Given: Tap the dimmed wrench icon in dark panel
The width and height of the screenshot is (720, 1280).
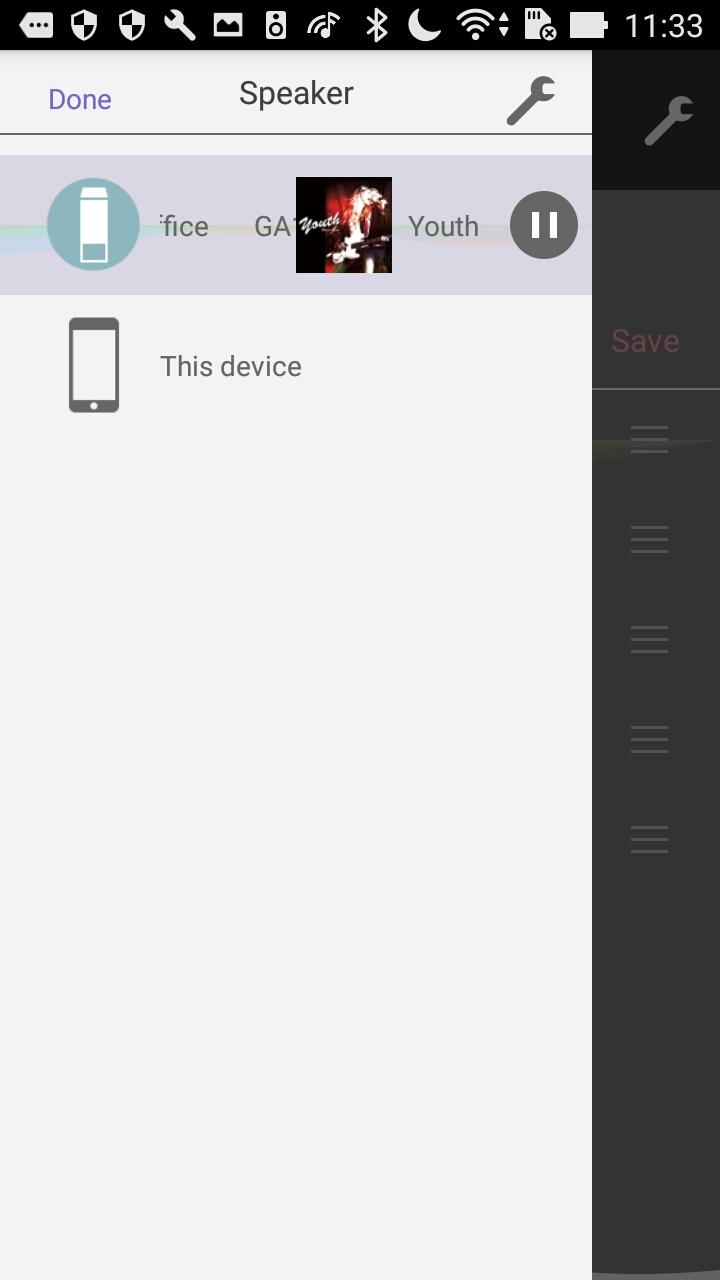Looking at the screenshot, I should [x=668, y=120].
